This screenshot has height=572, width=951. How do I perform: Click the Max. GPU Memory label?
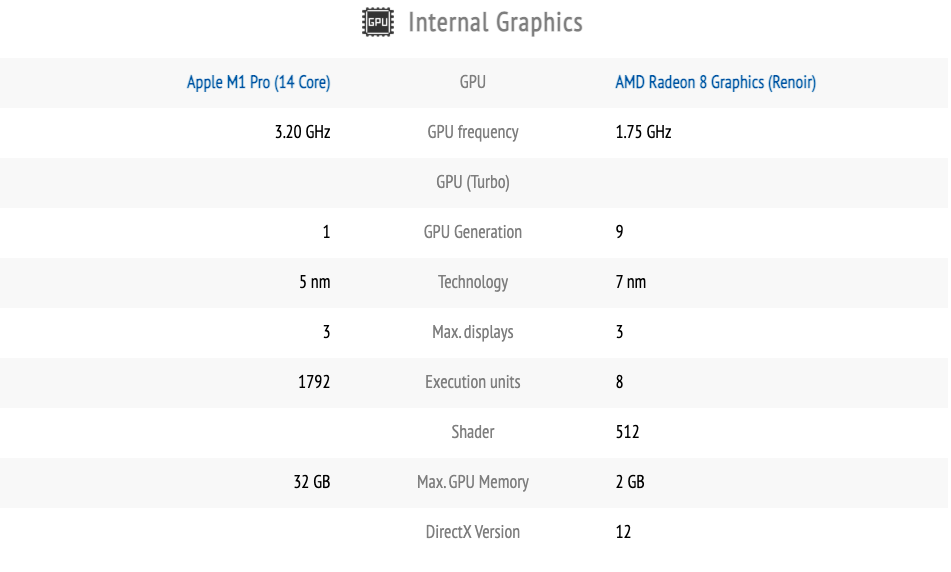pyautogui.click(x=472, y=482)
